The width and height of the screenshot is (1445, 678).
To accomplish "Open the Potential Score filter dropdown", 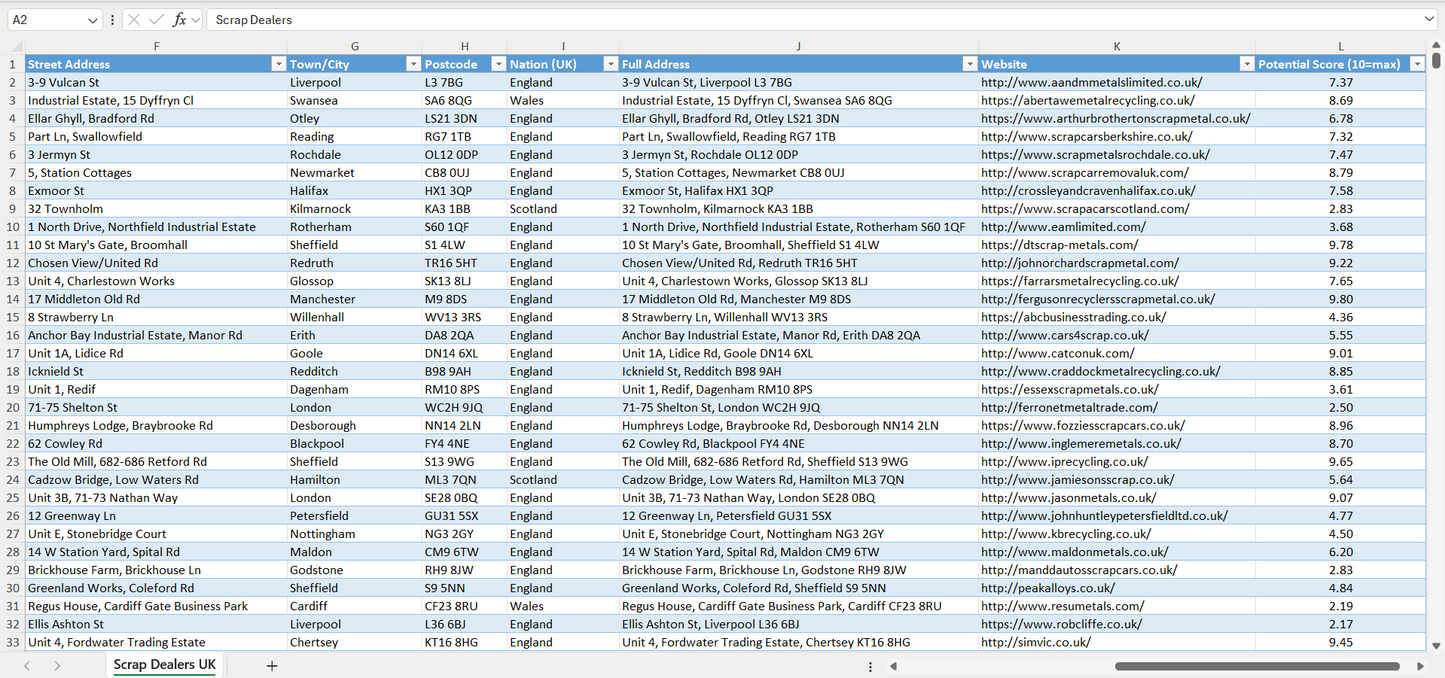I will coord(1417,63).
